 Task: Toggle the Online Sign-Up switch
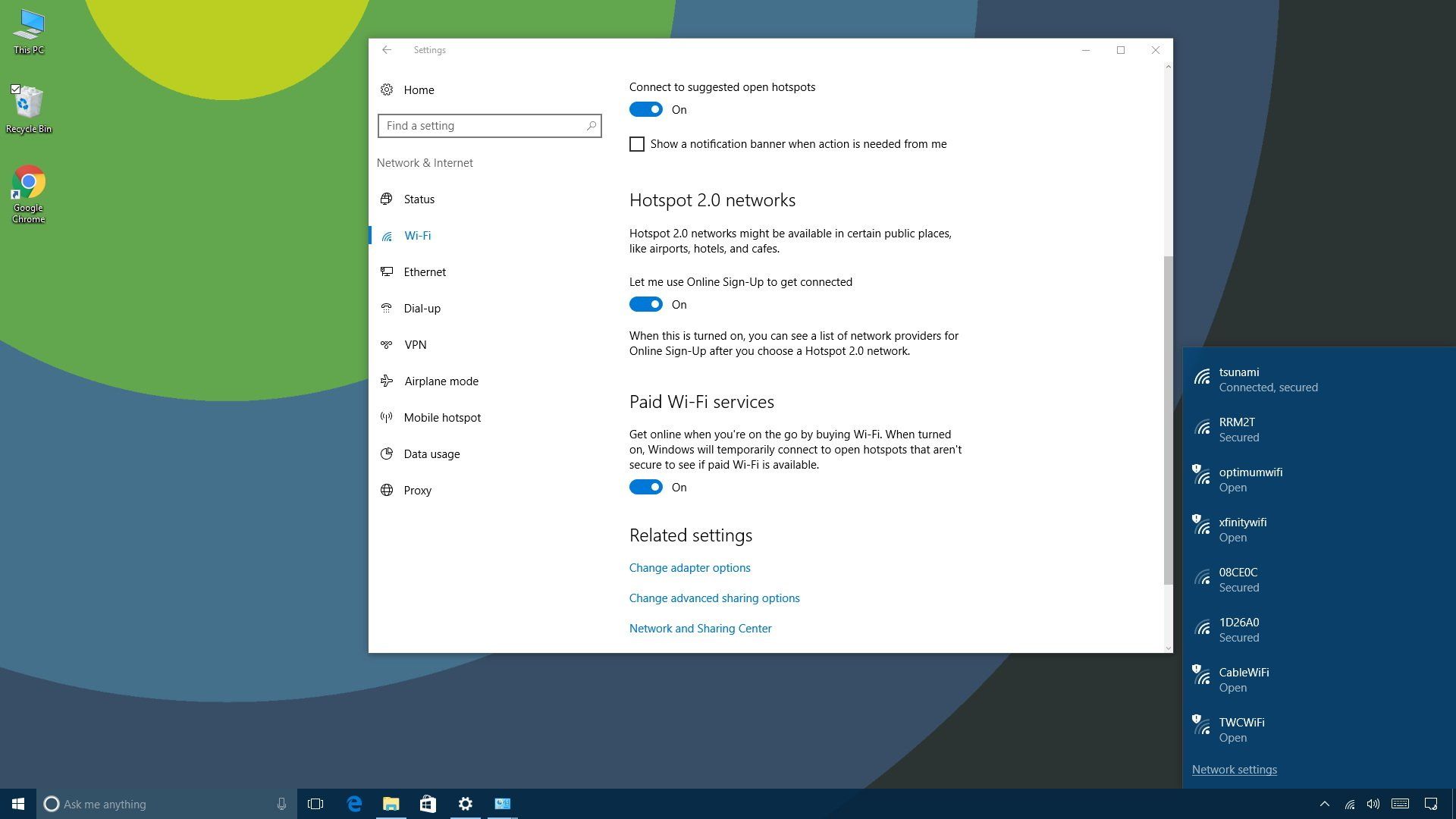click(x=646, y=305)
